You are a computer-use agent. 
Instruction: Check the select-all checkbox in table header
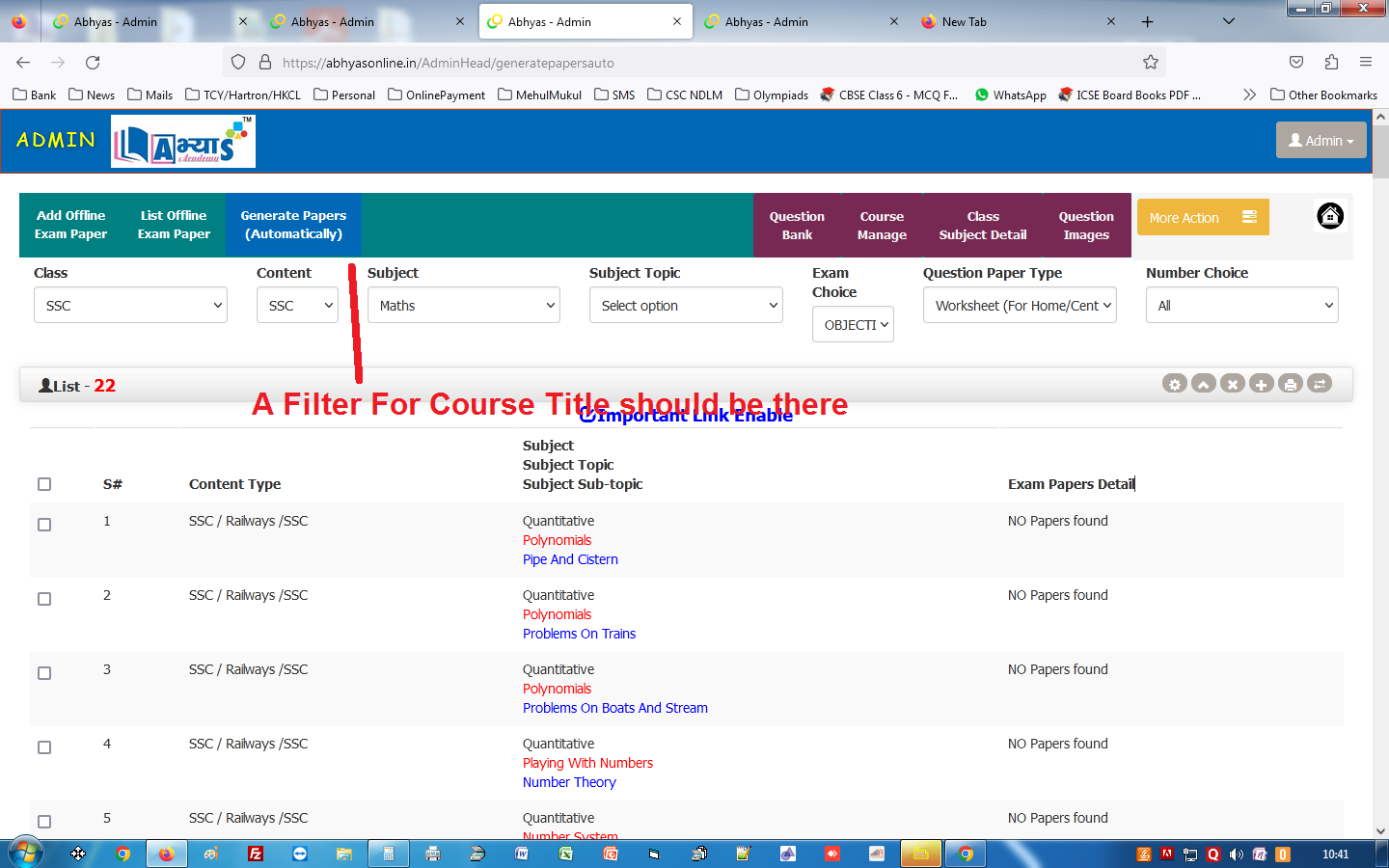(44, 484)
